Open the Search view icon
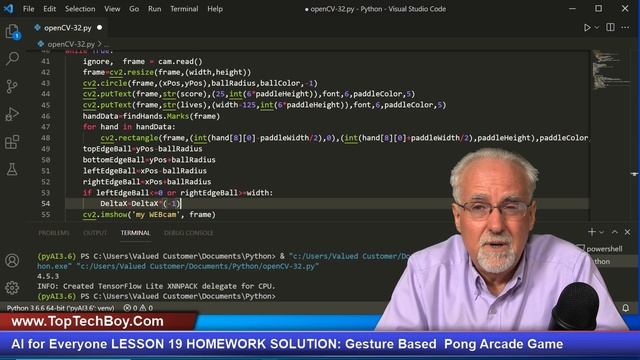The height and width of the screenshot is (360, 640). click(x=12, y=59)
